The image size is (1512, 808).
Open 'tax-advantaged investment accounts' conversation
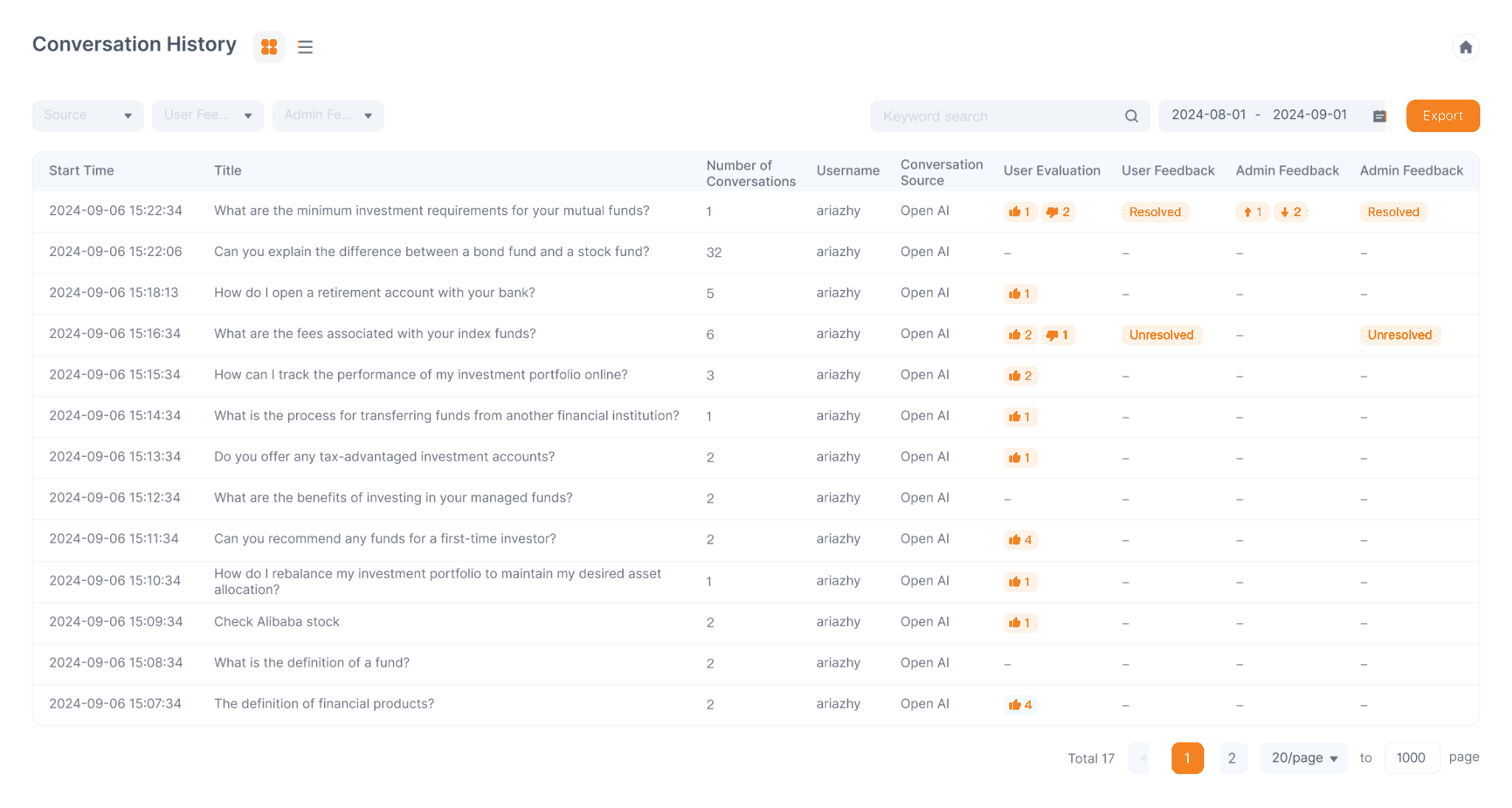click(x=384, y=457)
